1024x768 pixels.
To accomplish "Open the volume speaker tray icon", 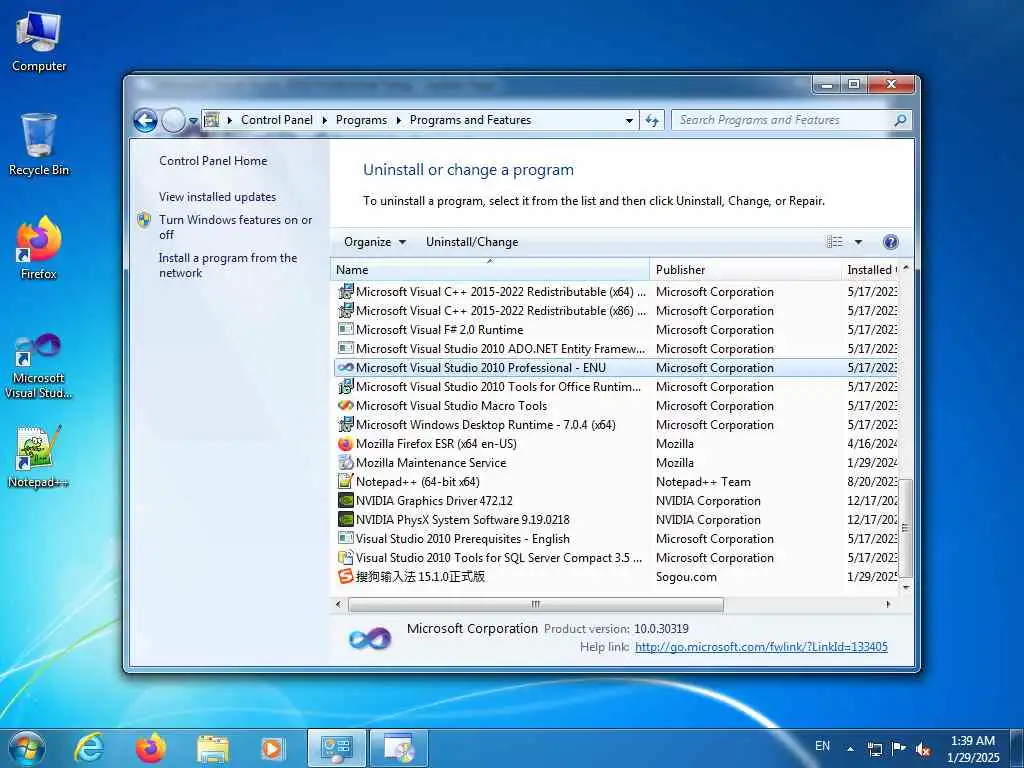I will 923,749.
